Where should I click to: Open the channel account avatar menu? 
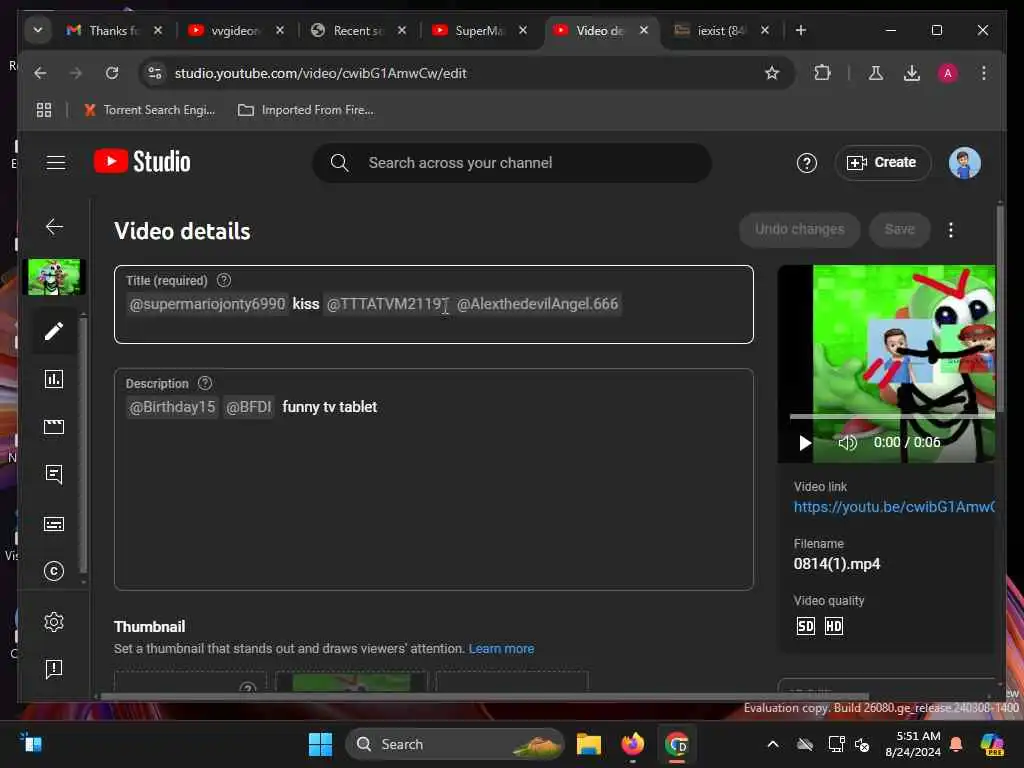point(964,163)
